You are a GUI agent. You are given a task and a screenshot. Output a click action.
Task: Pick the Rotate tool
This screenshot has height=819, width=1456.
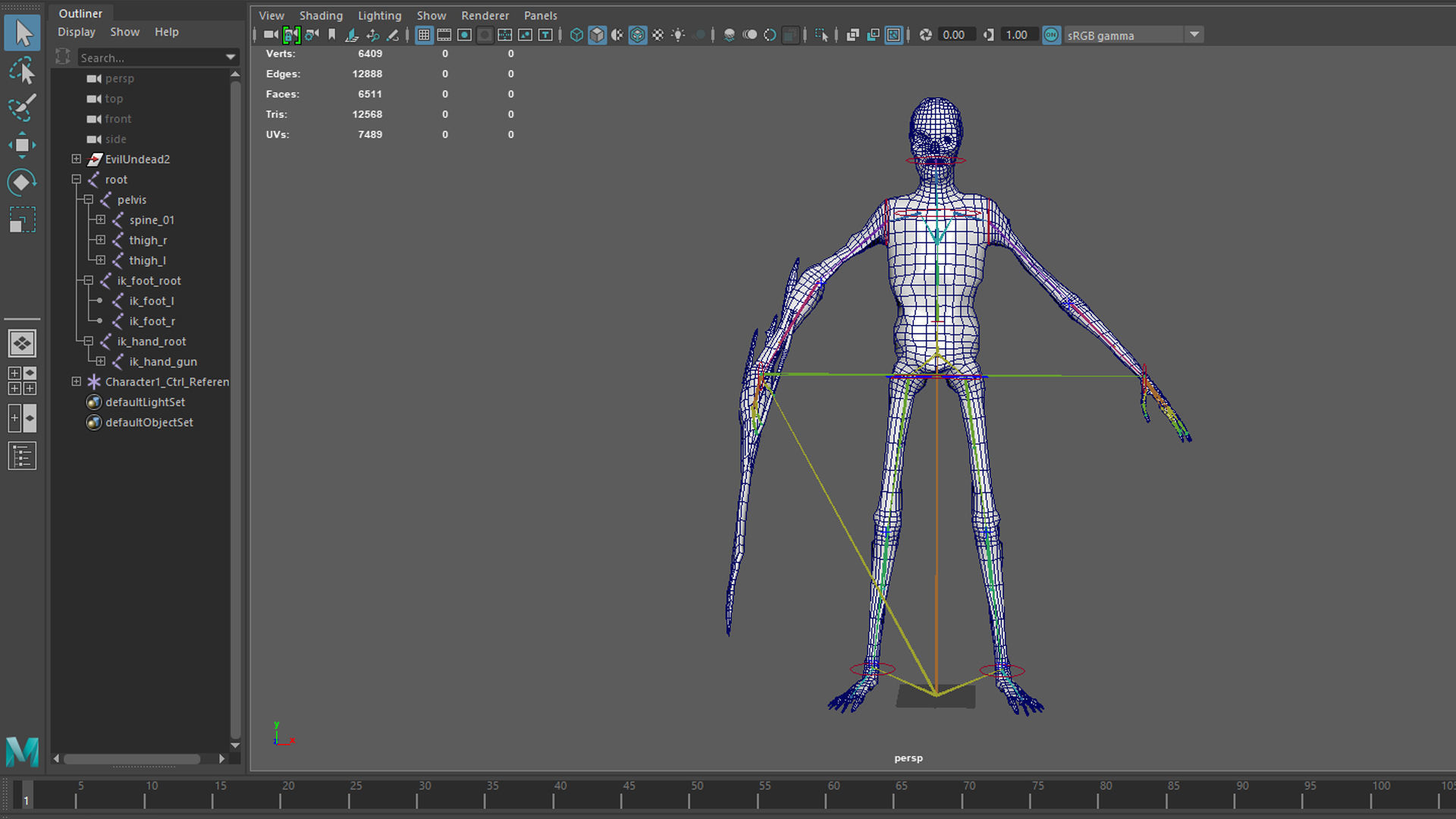click(23, 182)
